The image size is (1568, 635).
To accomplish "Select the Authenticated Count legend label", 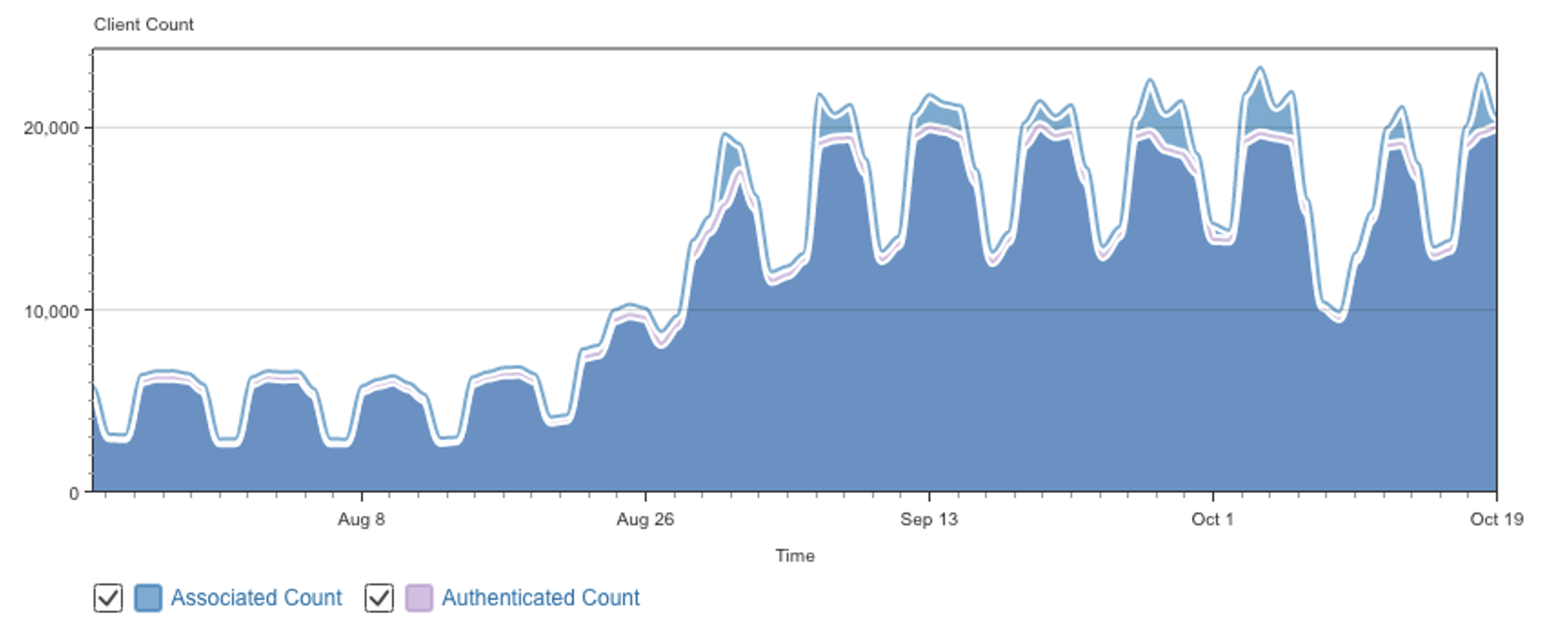I will pyautogui.click(x=541, y=597).
